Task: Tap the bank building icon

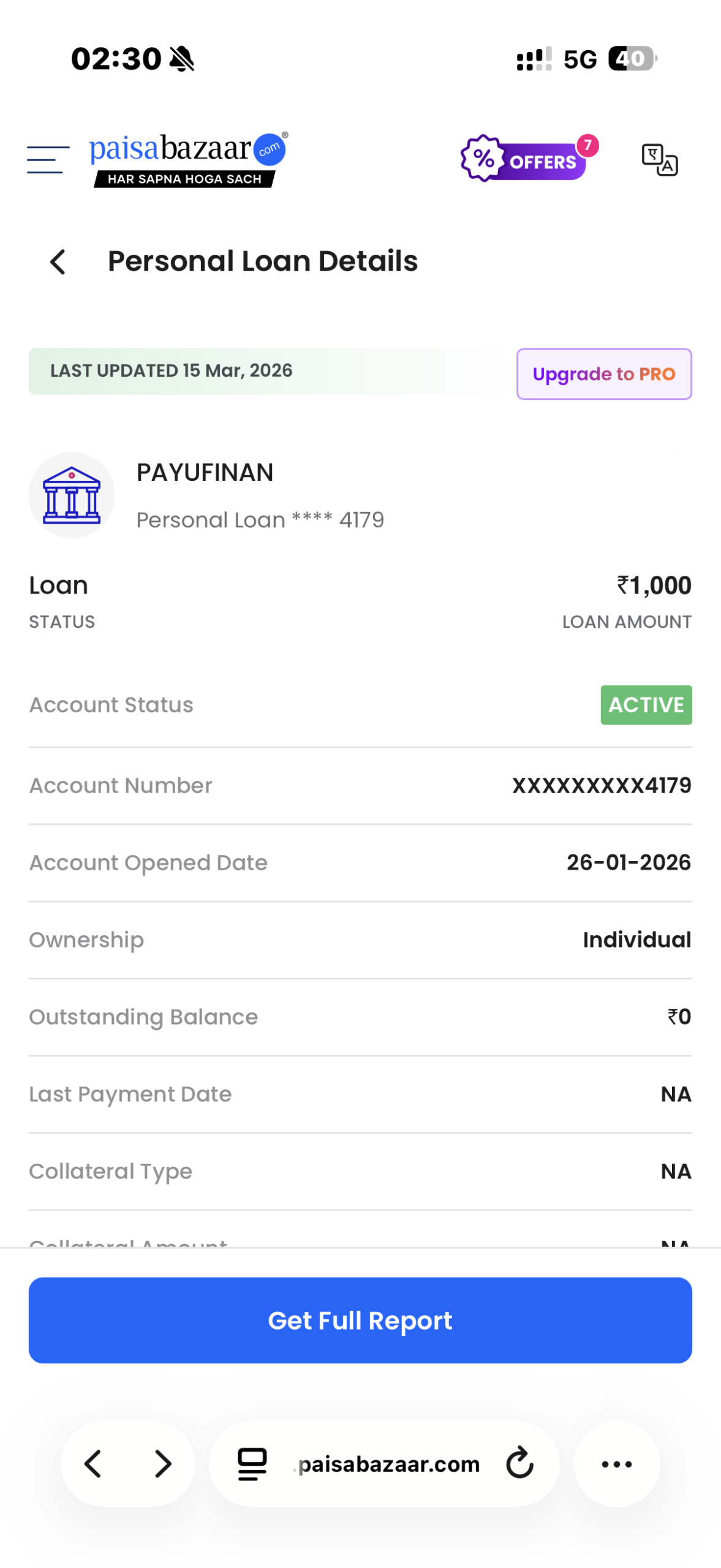Action: point(72,495)
